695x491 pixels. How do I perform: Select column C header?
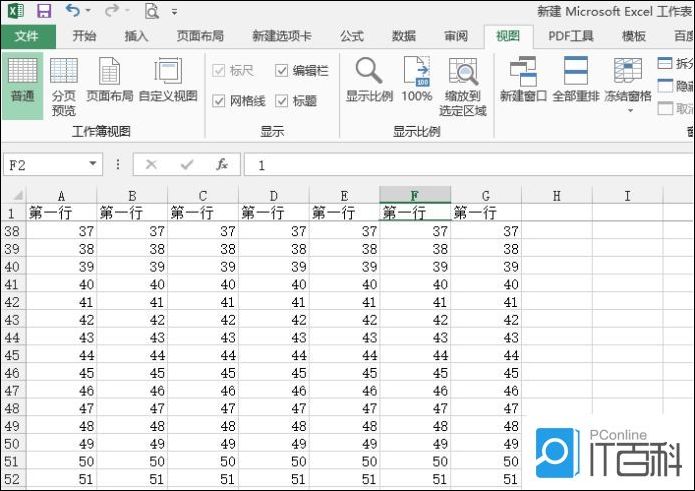tap(203, 195)
